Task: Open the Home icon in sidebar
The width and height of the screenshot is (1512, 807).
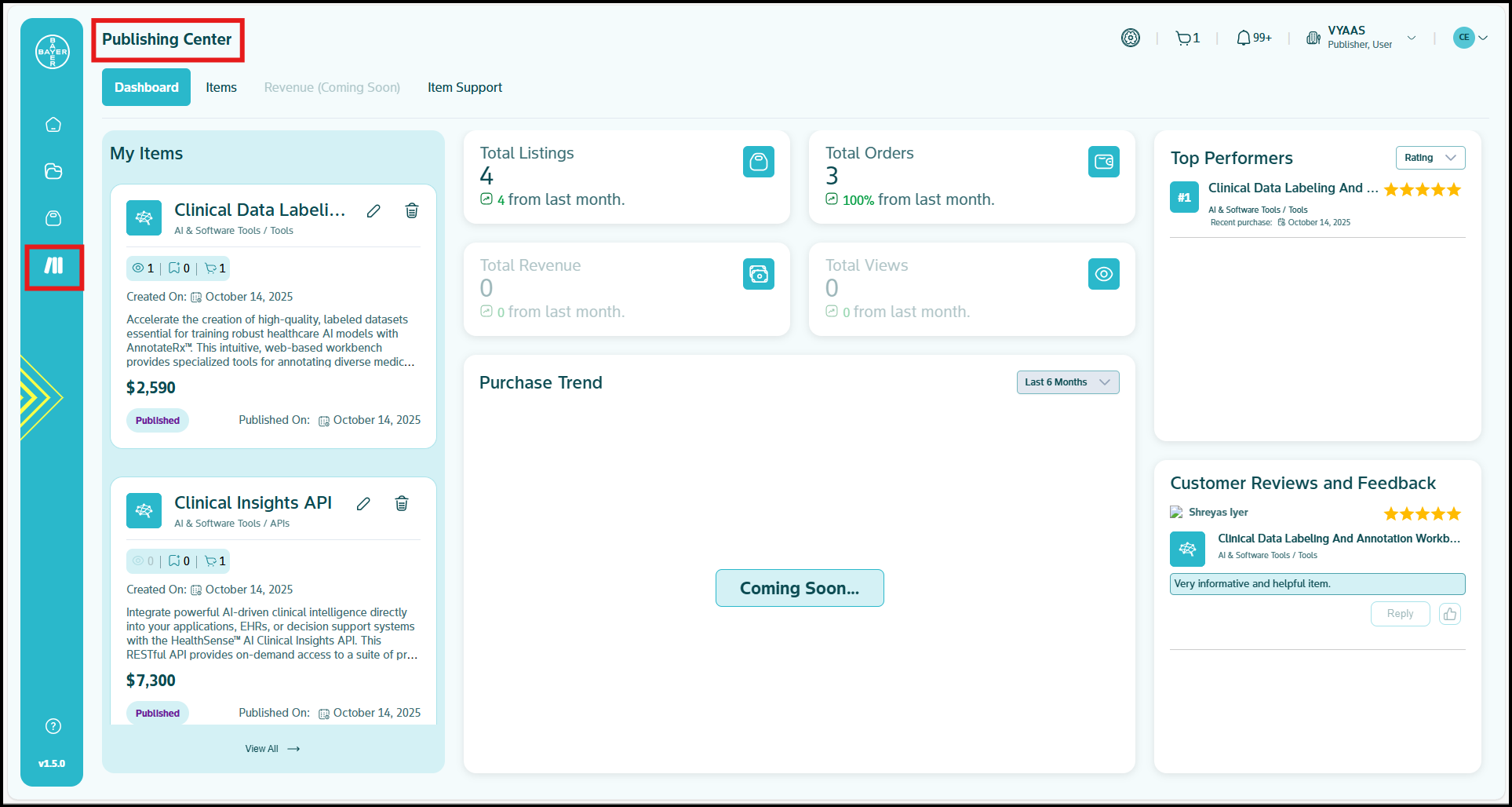Action: click(x=53, y=125)
